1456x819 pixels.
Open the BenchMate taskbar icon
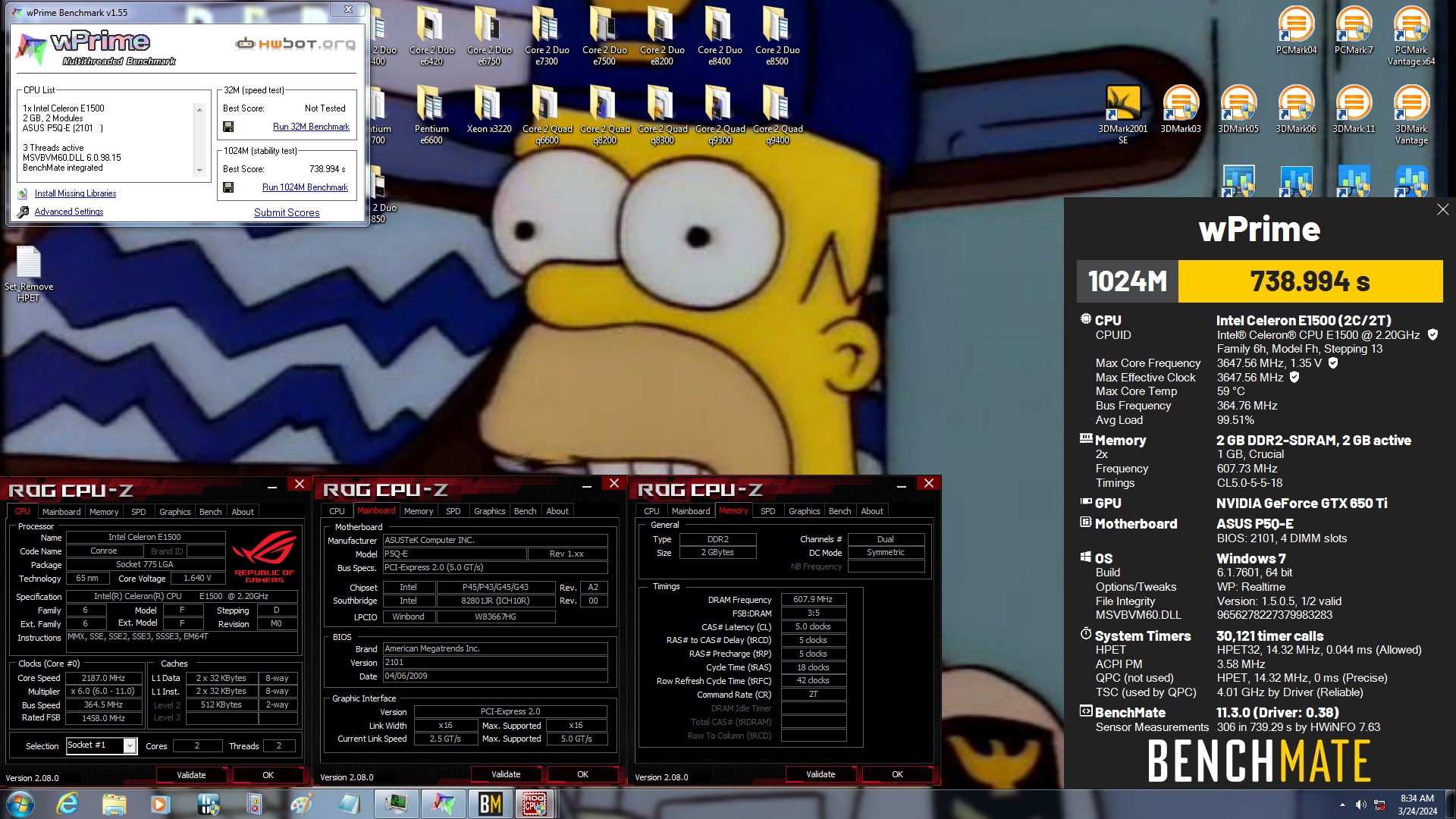point(490,804)
